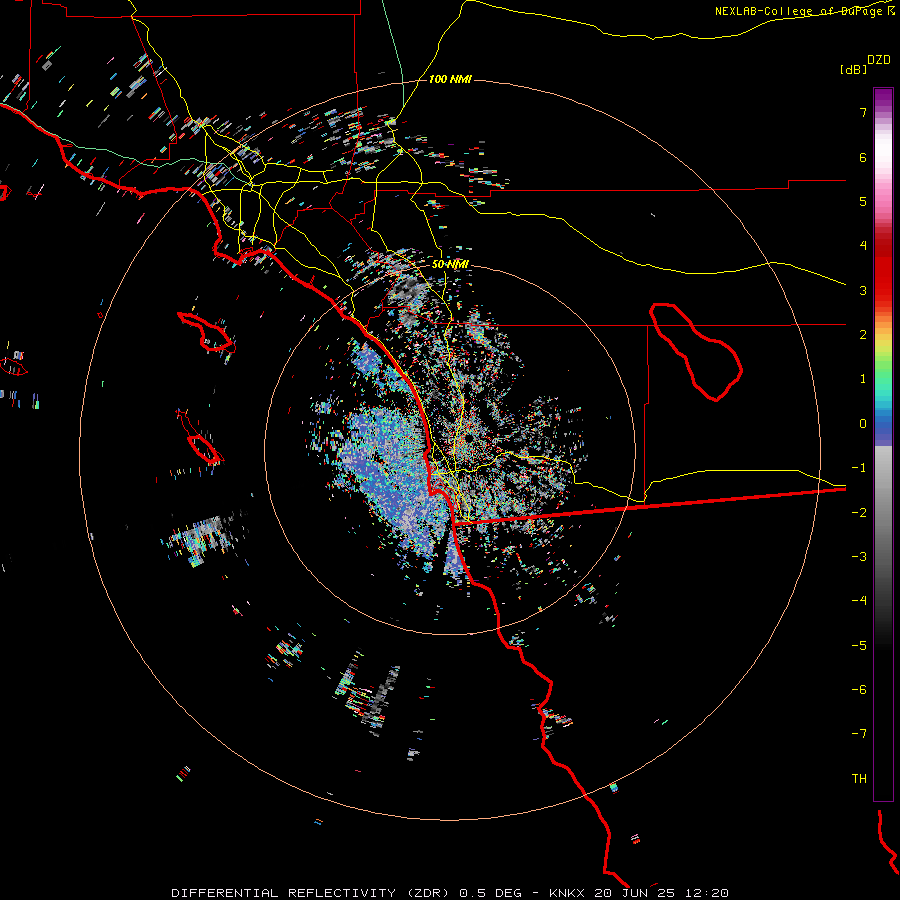
Task: Click the scale value 5 on the legend
Action: 863,201
